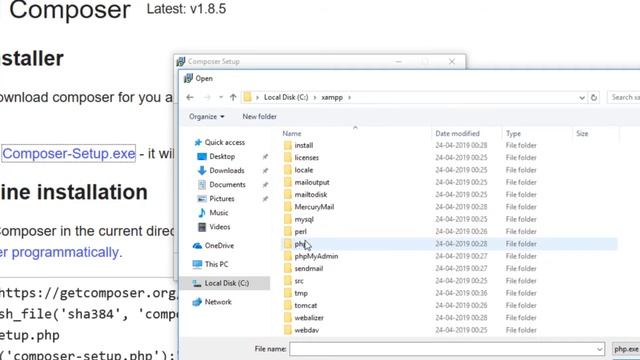Select the locale folder icon
Image resolution: width=640 pixels, height=360 pixels.
pos(288,170)
